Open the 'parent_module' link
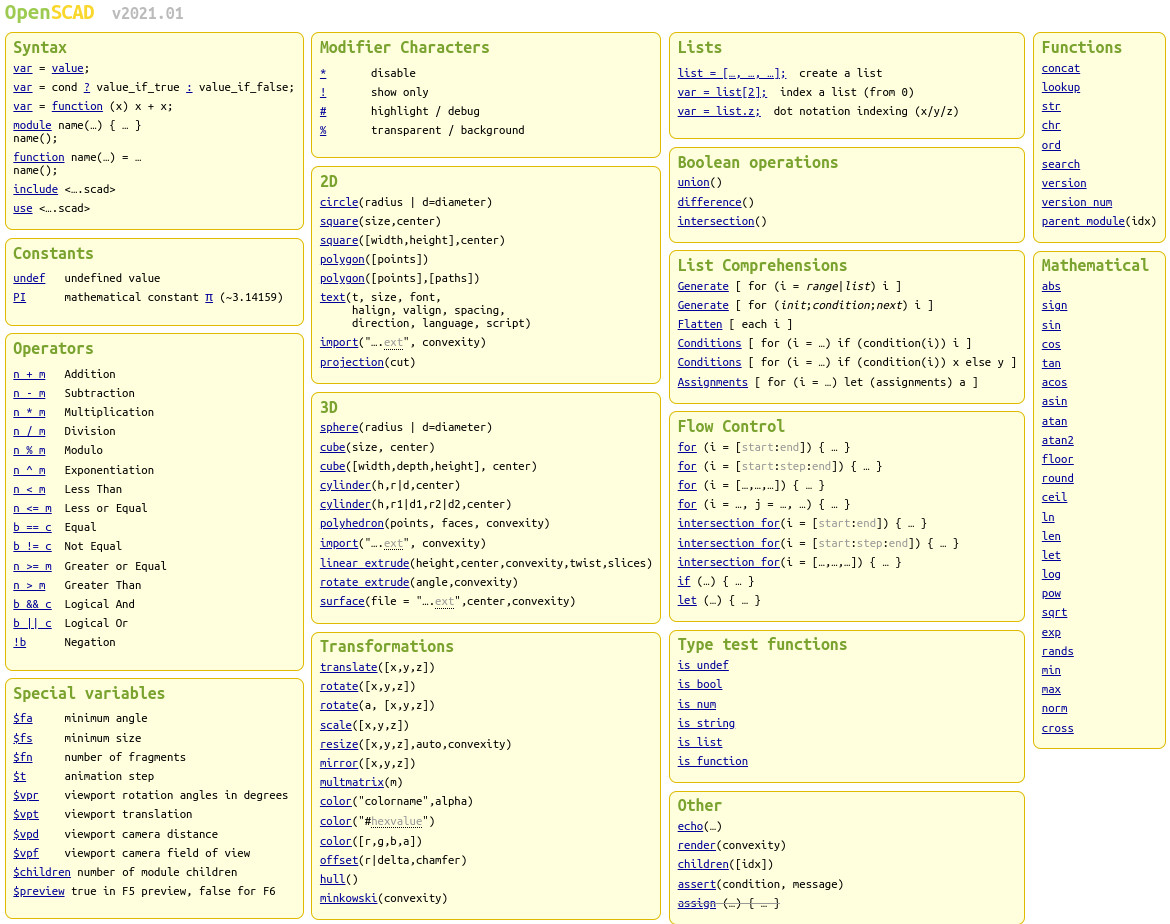 (x=1083, y=222)
